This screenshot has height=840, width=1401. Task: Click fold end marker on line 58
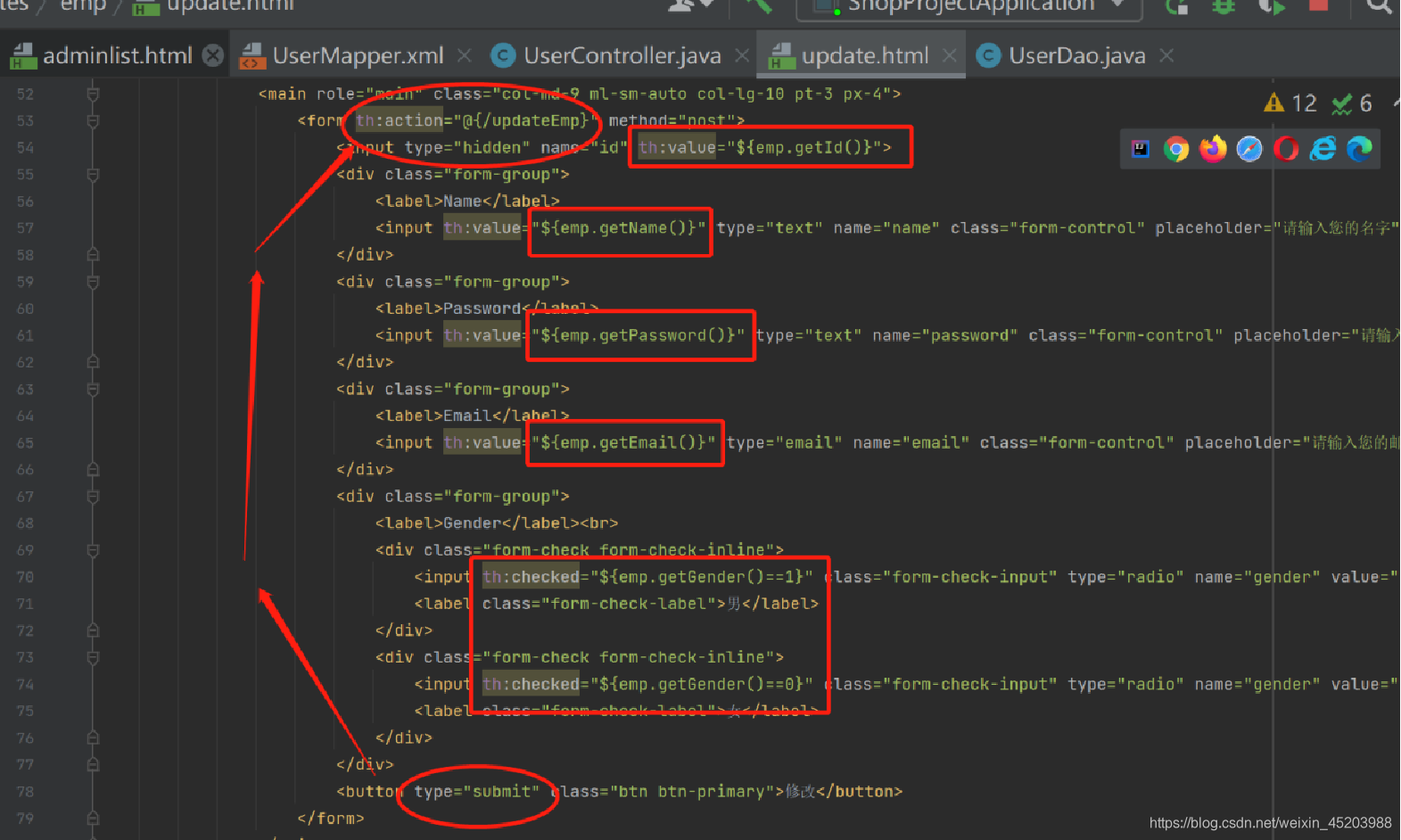[x=93, y=255]
